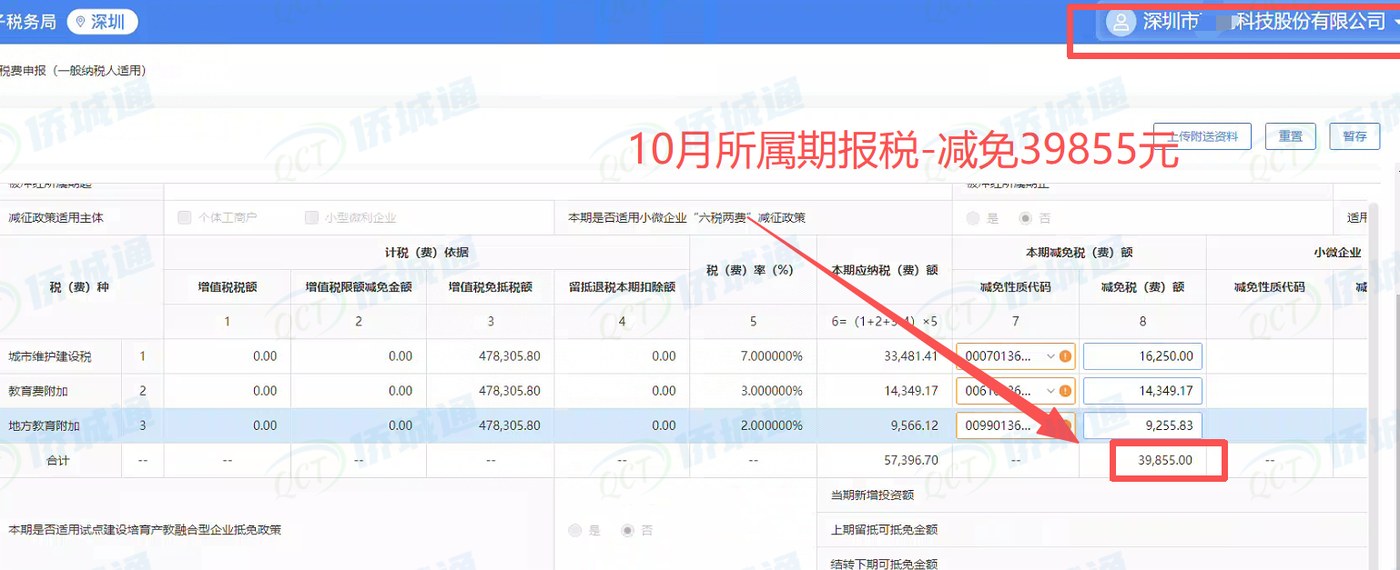Screen dimensions: 1400x570
Task: Select 是 for the 六税两费 减征政策 question
Action: (973, 218)
